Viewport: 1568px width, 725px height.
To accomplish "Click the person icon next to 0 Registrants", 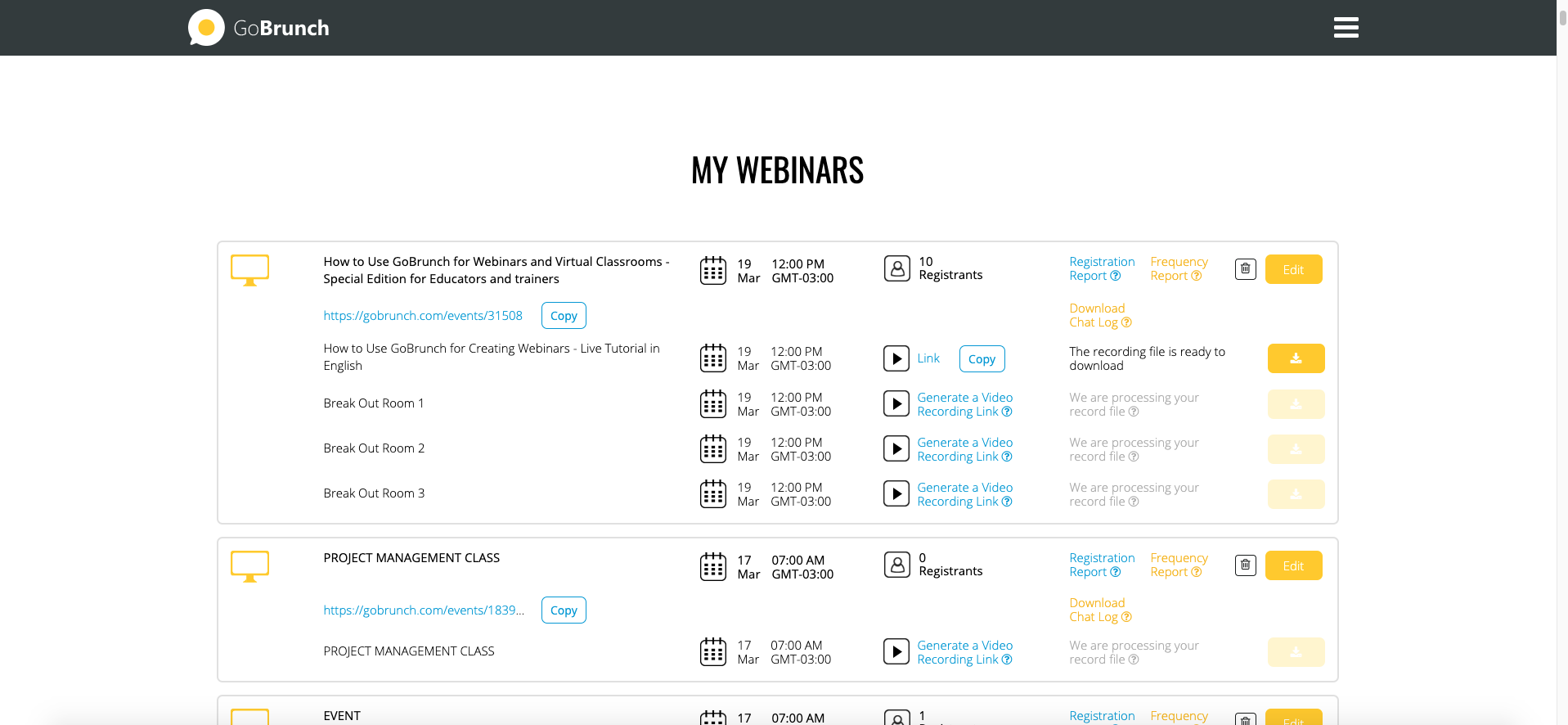I will click(897, 565).
